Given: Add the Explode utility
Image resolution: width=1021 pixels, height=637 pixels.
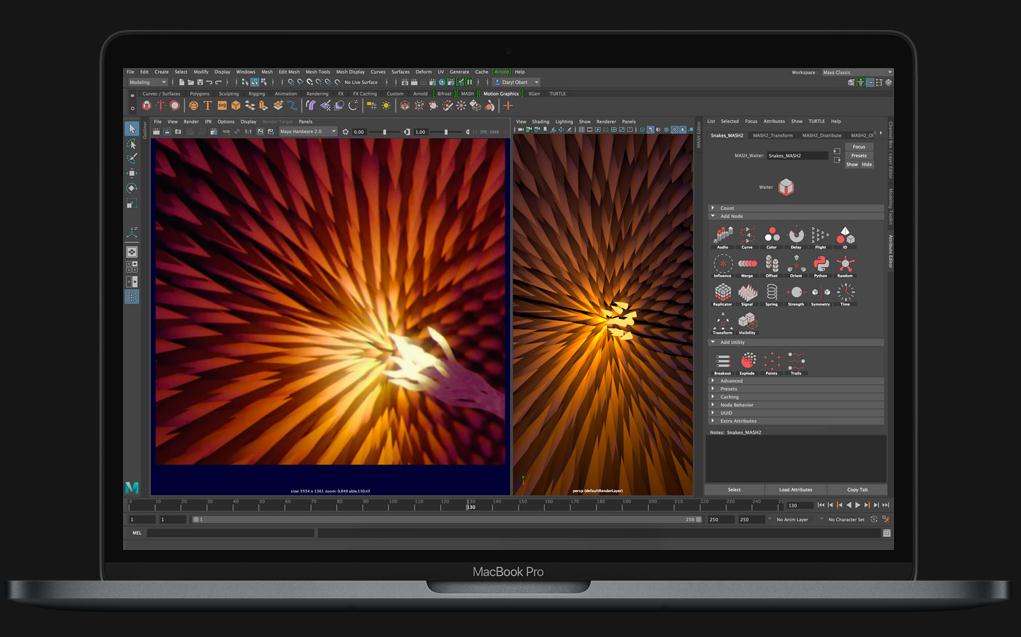Looking at the screenshot, I should [748, 361].
